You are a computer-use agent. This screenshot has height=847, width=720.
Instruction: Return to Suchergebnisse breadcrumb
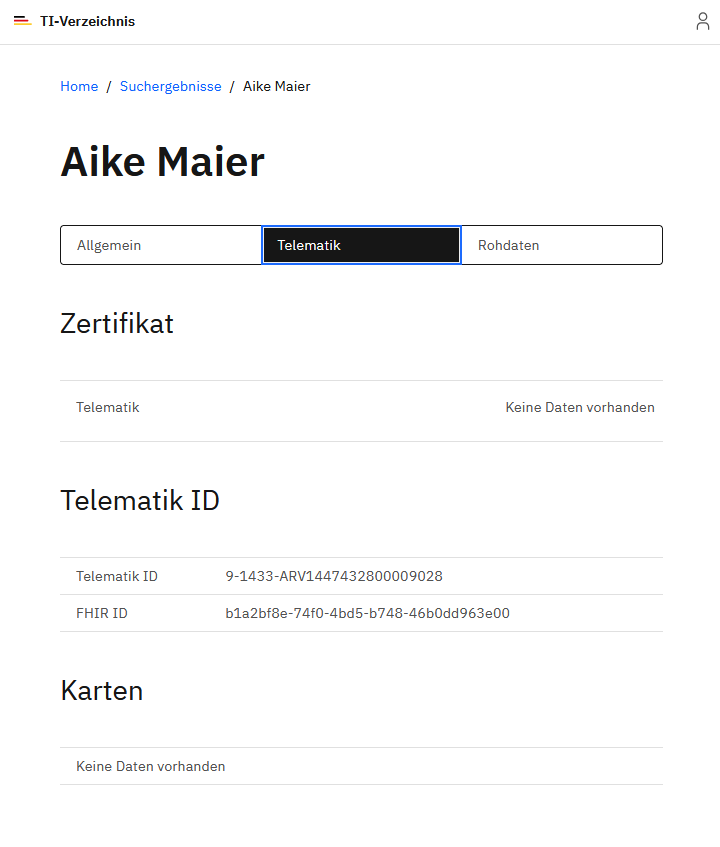tap(171, 86)
